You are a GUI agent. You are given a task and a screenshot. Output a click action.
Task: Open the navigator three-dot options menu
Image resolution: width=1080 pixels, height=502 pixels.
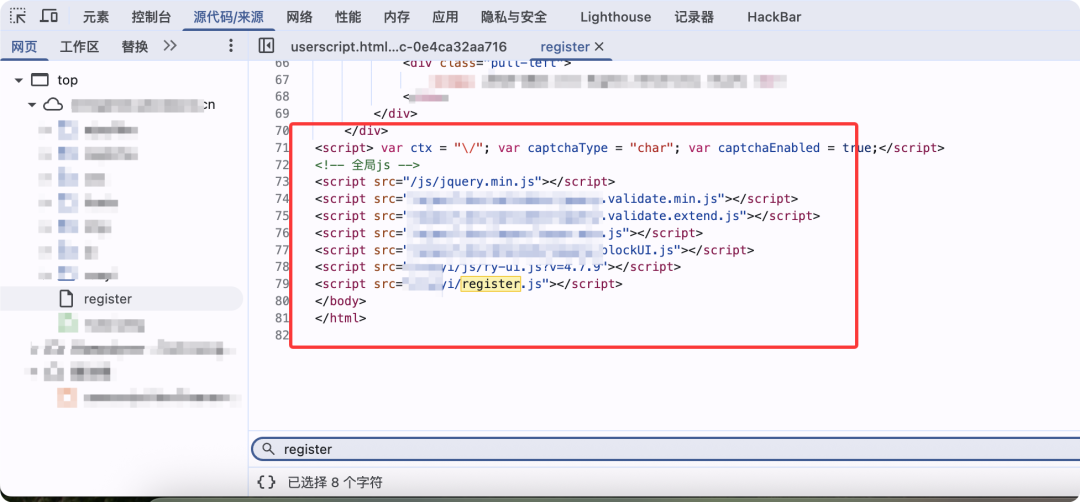coord(231,46)
